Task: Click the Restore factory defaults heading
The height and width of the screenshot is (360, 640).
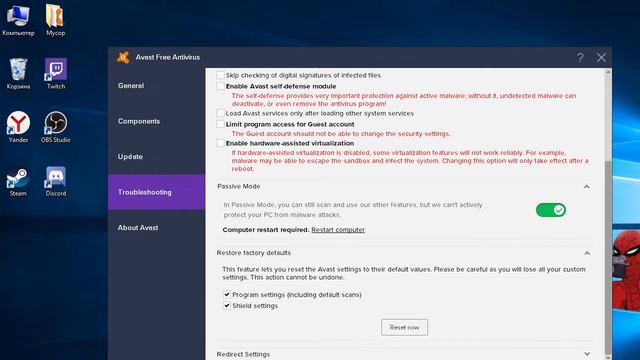Action: (253, 253)
